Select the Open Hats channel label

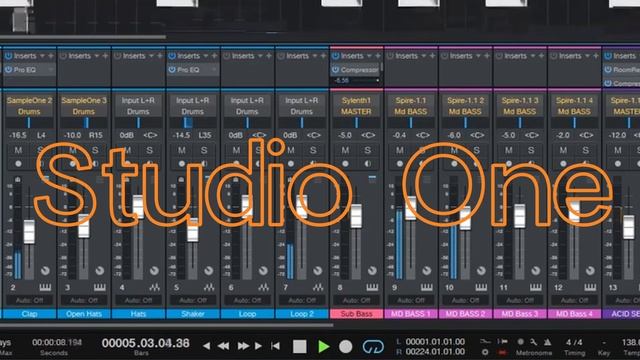(84, 314)
